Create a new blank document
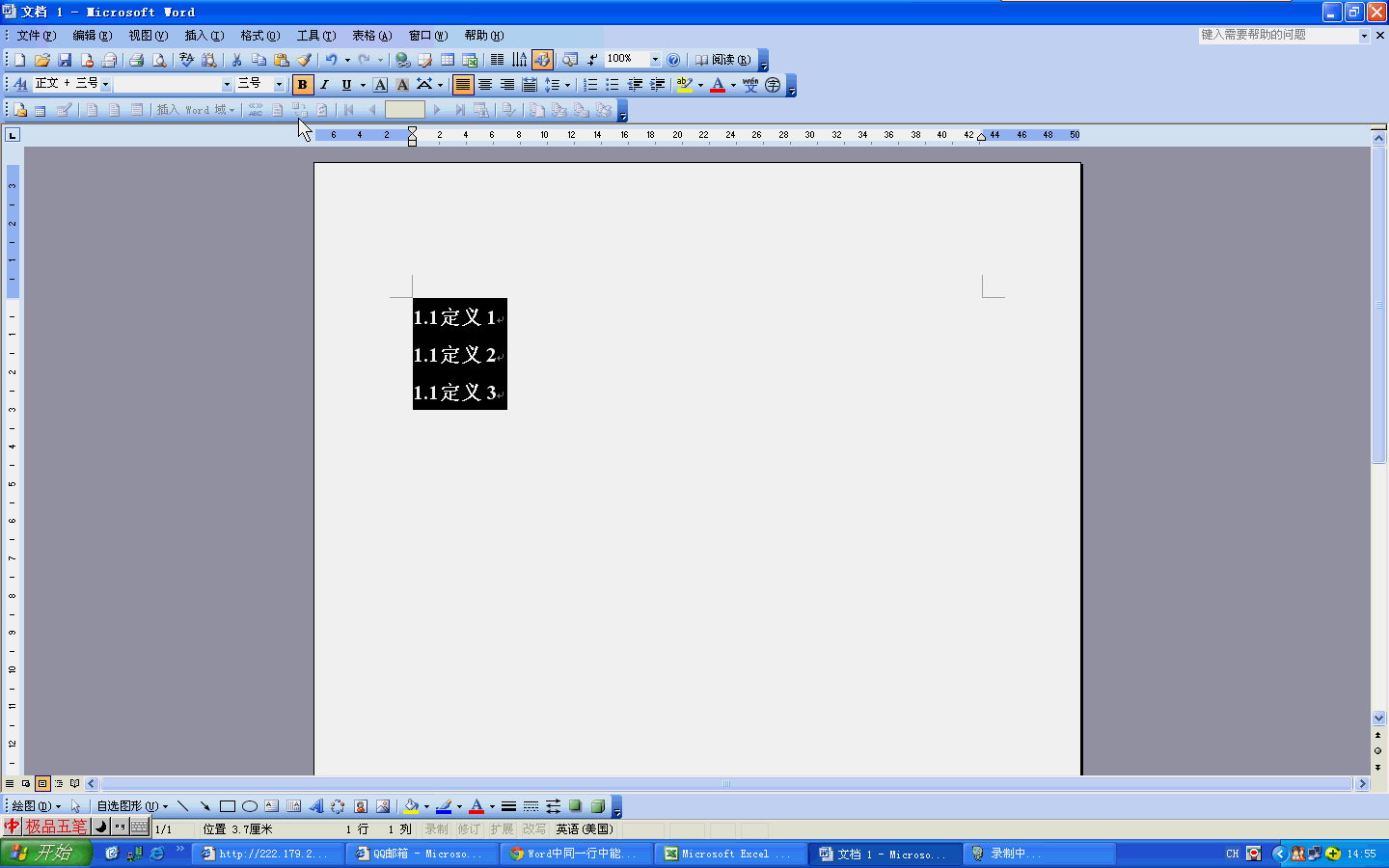The height and width of the screenshot is (868, 1389). 19,60
